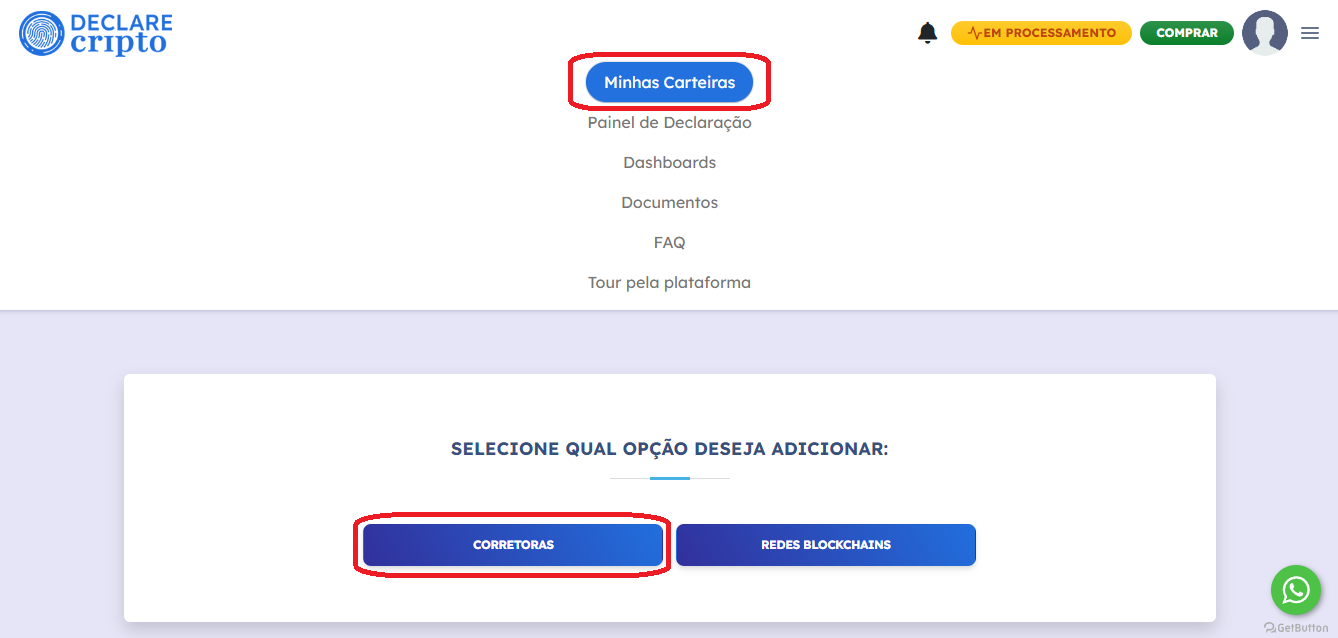Open the FAQ page
Viewport: 1338px width, 638px height.
click(x=669, y=243)
